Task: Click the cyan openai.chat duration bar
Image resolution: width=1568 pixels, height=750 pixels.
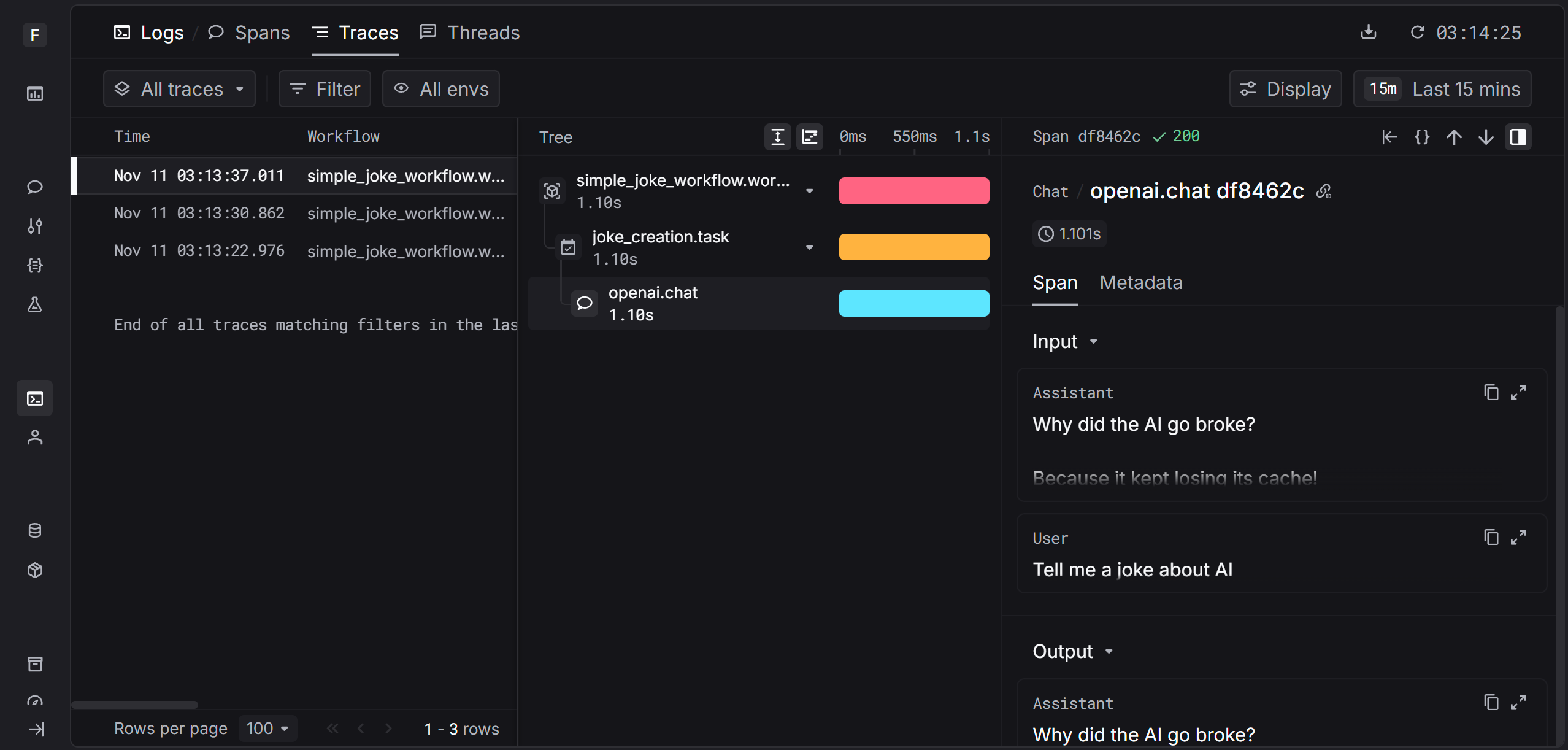Action: (913, 303)
